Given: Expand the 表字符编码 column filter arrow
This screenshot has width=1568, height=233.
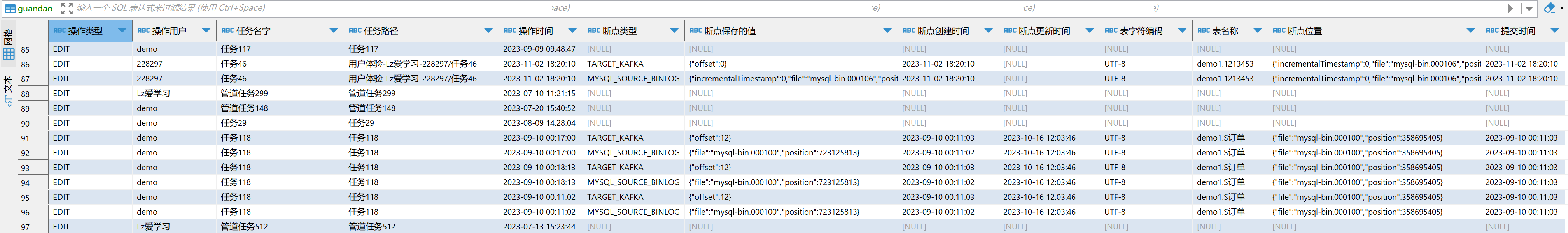Looking at the screenshot, I should pyautogui.click(x=1181, y=30).
